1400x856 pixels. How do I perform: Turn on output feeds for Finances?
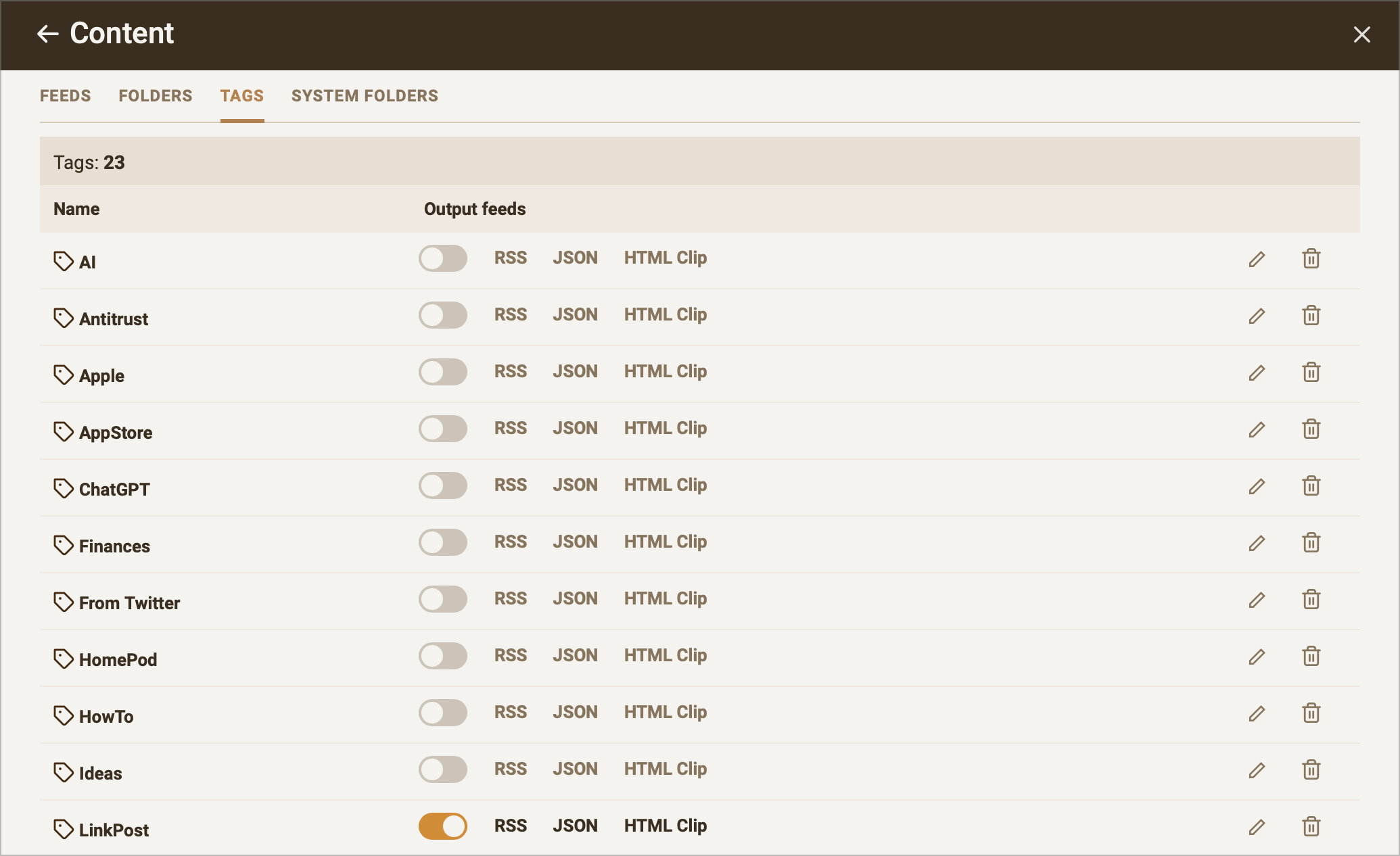pyautogui.click(x=442, y=542)
